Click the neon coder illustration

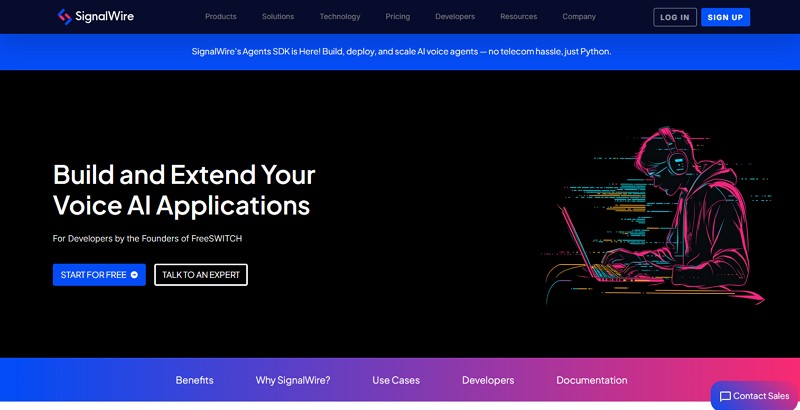pos(656,216)
